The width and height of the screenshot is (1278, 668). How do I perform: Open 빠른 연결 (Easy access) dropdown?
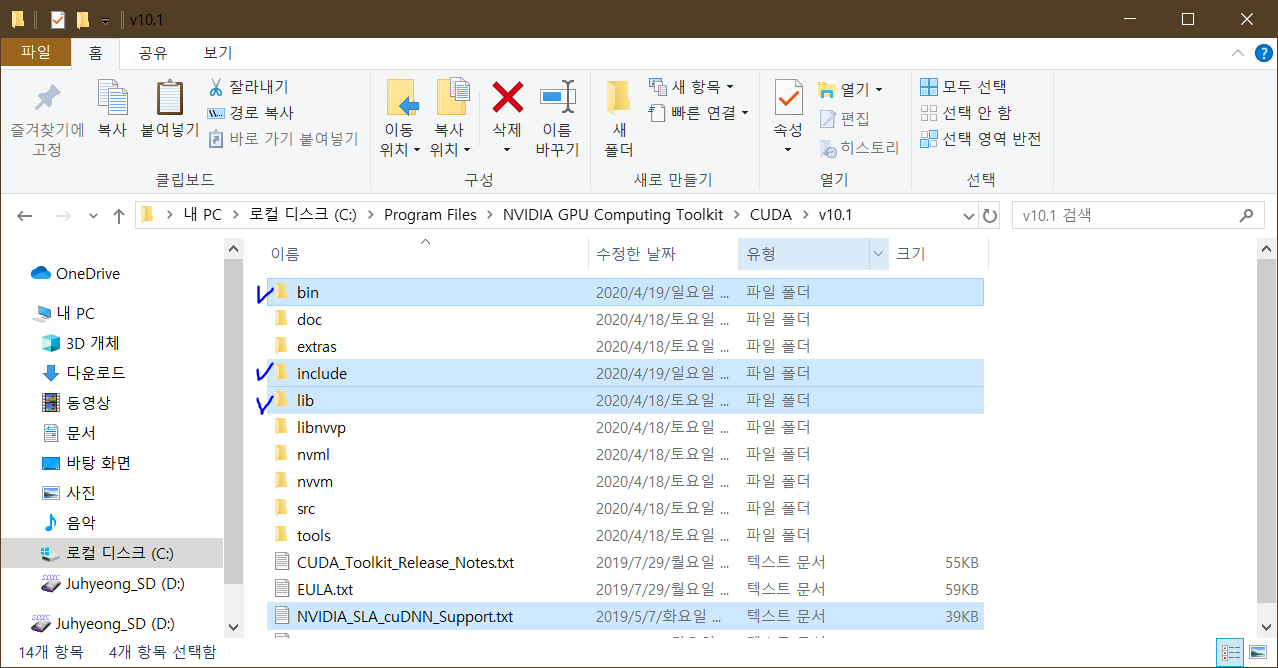(x=699, y=113)
